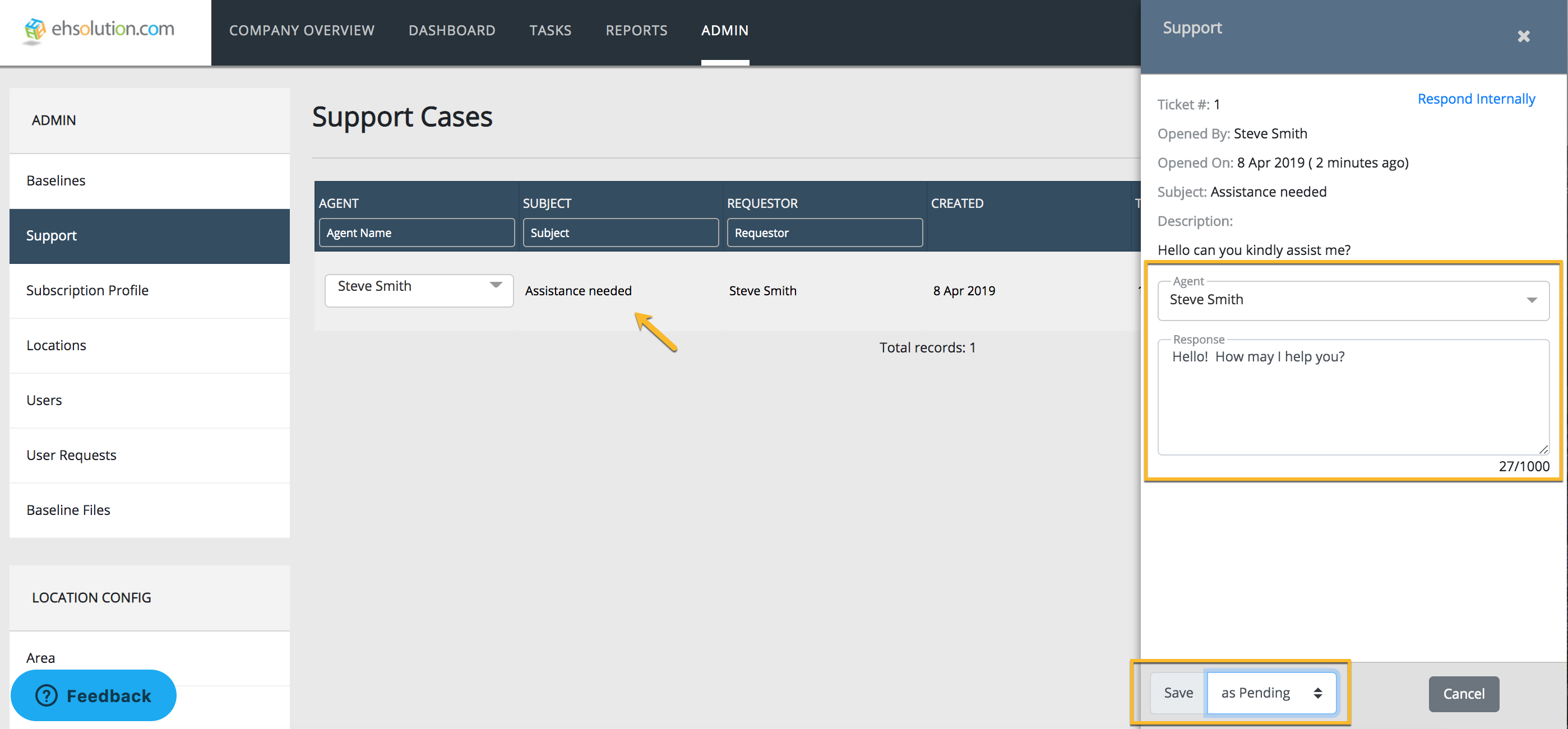Click the '8 Apr 2019' created cell

(x=964, y=291)
